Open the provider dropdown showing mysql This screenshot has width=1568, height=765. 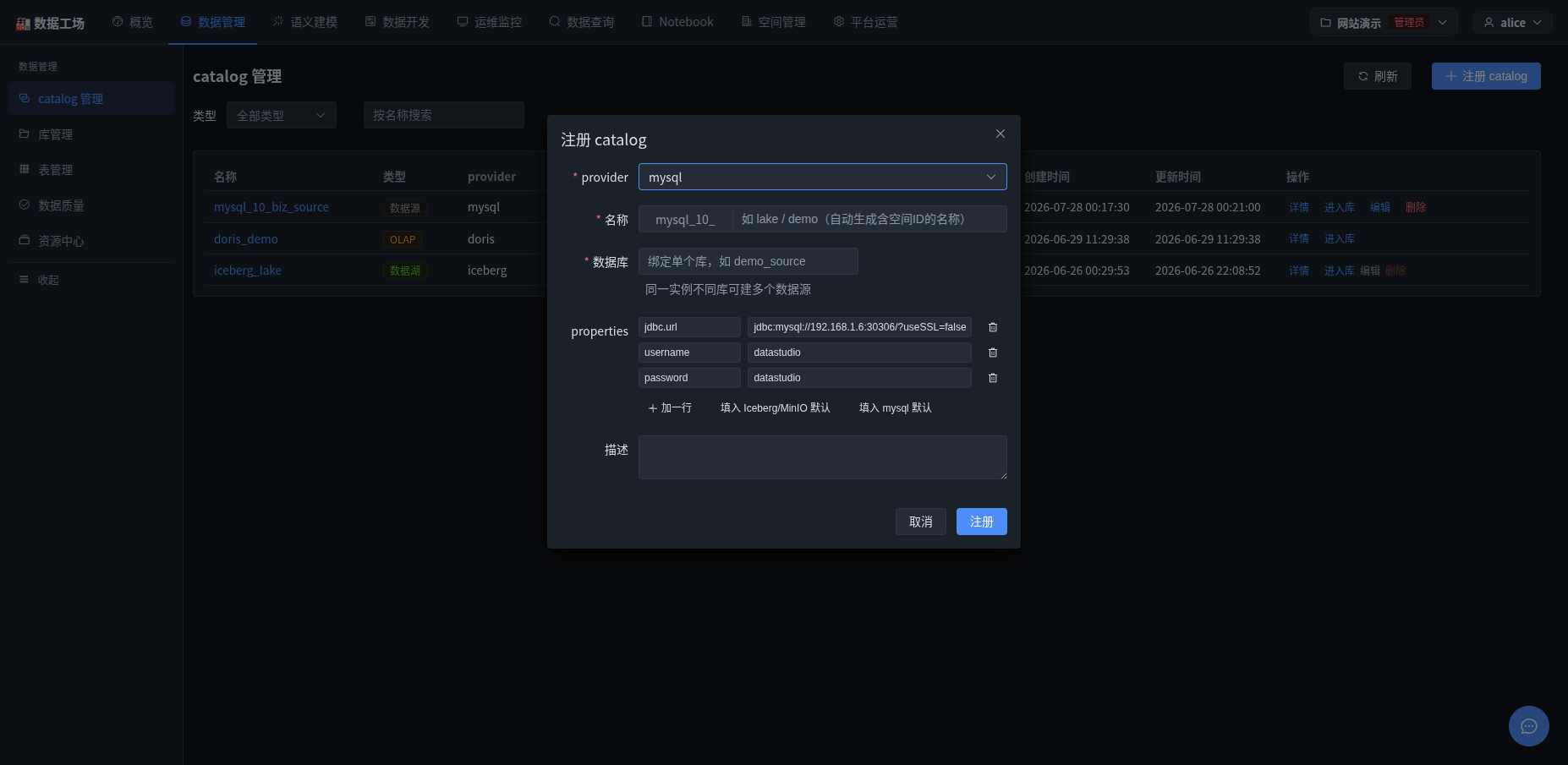click(x=822, y=177)
